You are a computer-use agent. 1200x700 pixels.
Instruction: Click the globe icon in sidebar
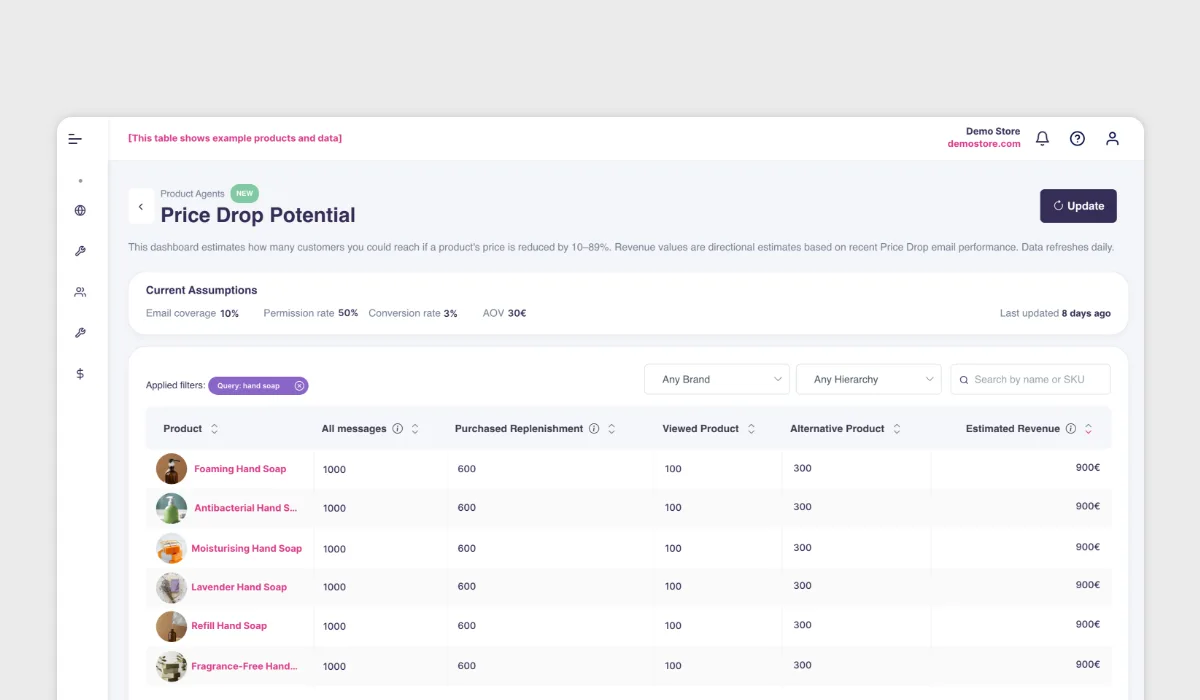click(80, 211)
